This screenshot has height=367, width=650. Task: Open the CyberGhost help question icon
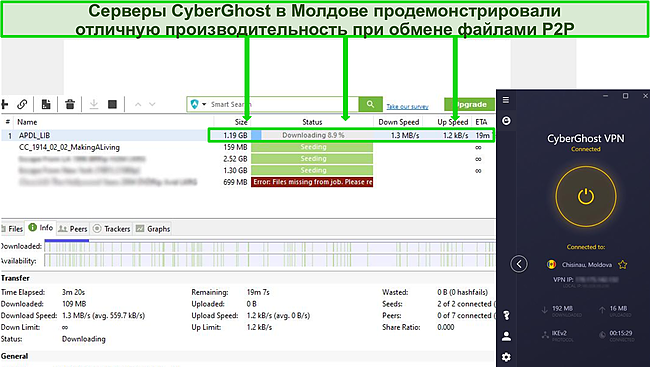(x=506, y=316)
